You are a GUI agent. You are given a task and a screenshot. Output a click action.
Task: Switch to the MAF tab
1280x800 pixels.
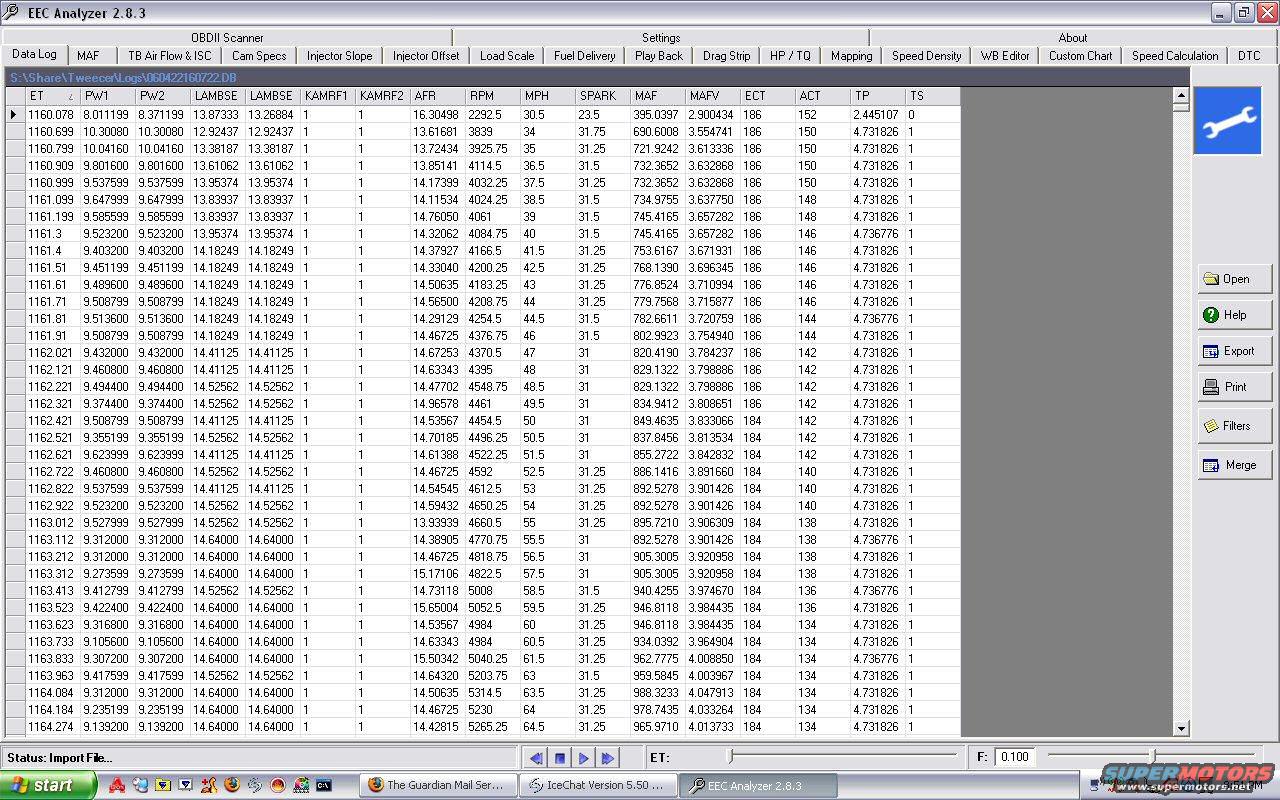[88, 56]
